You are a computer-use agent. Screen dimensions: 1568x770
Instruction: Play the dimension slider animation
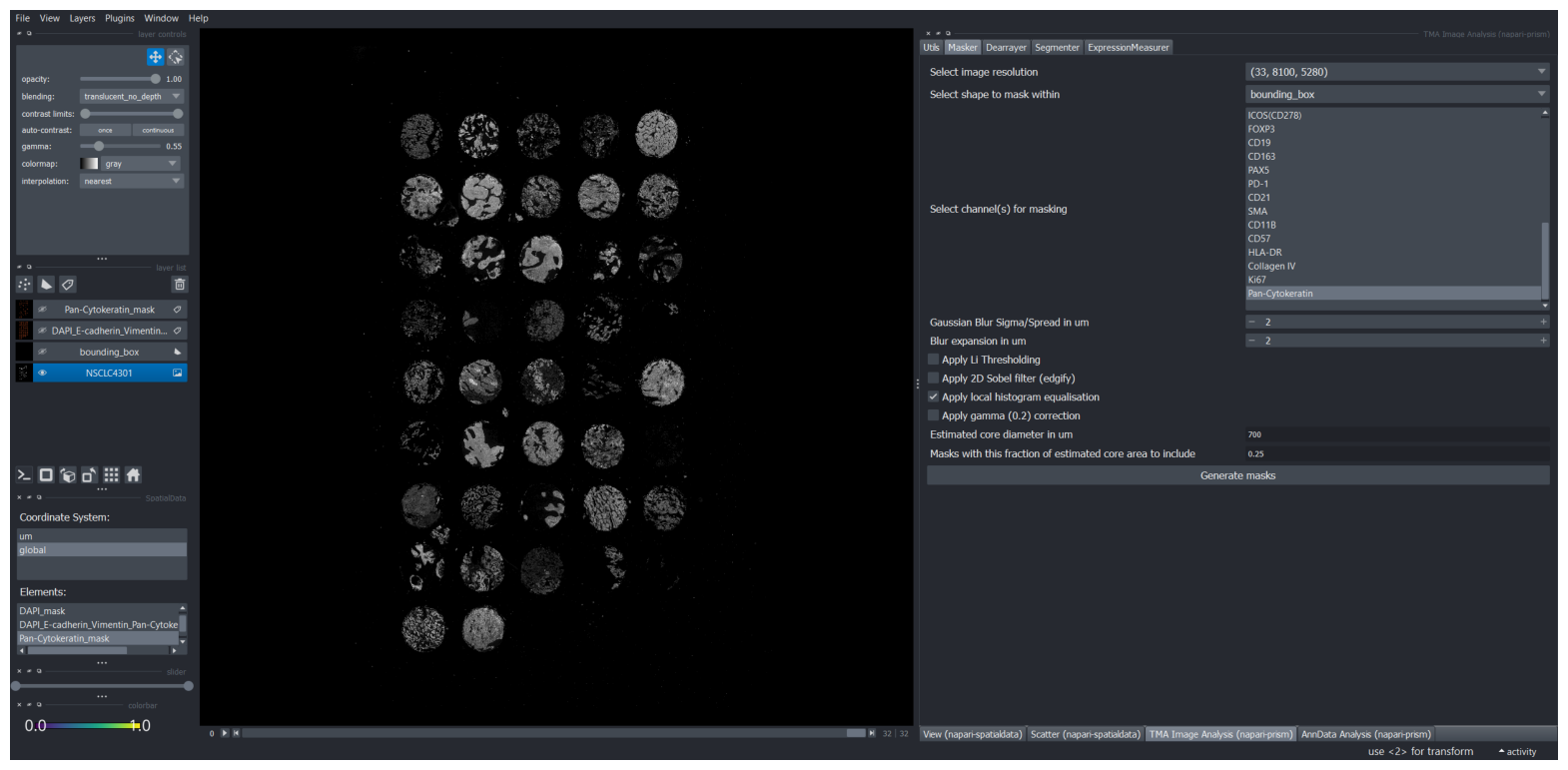tap(225, 733)
